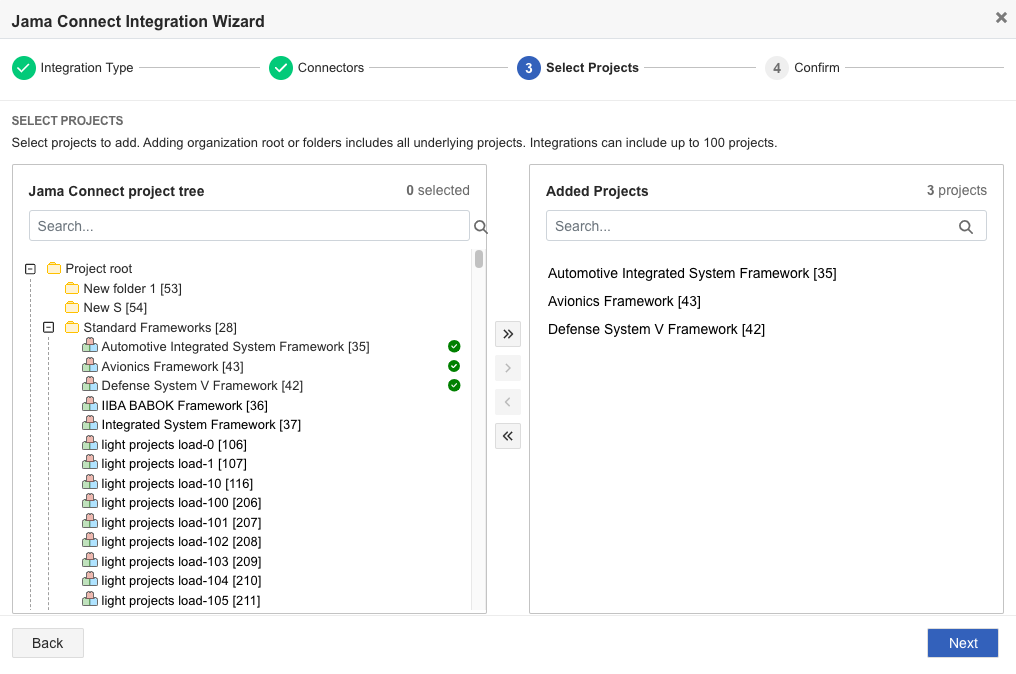Screen dimensions: 1016x674
Task: Click the Avionics Framework project icon in tree
Action: coord(90,366)
